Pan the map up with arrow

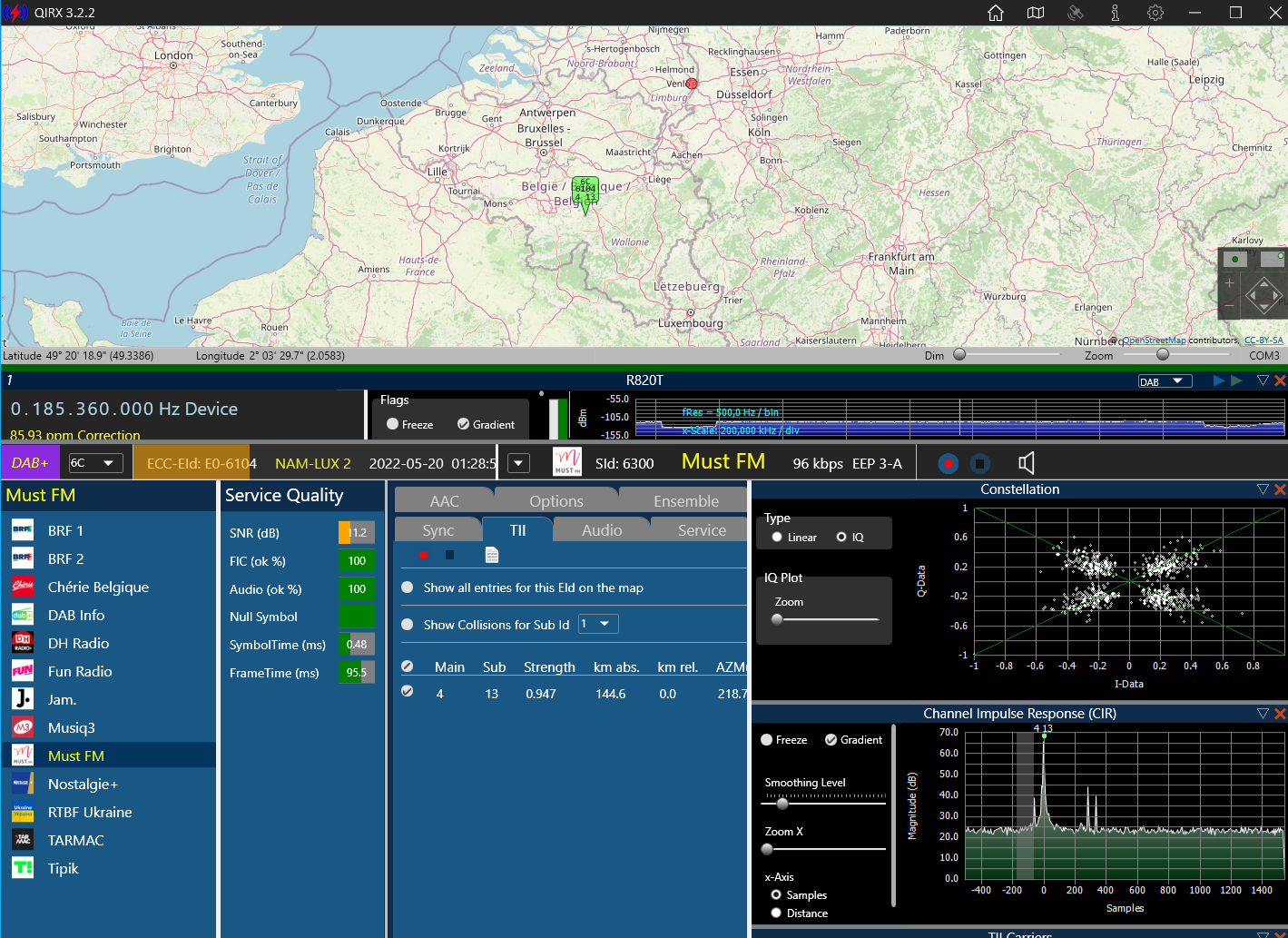tap(1263, 282)
